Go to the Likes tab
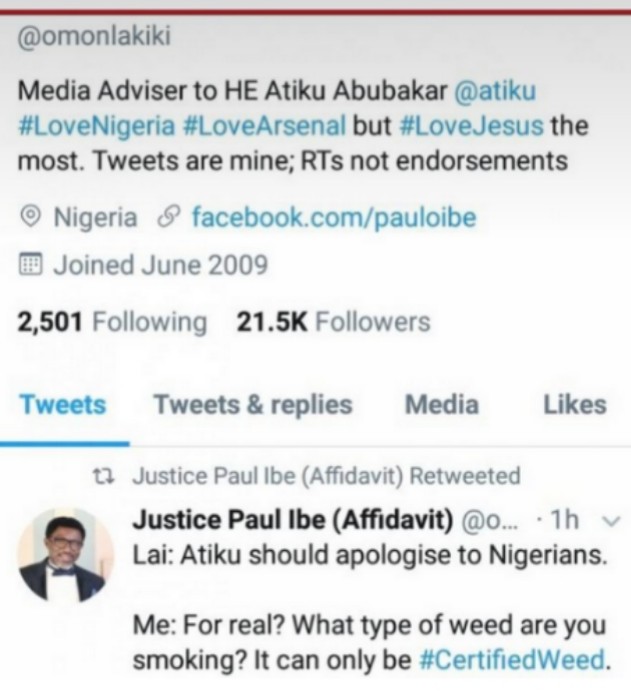 [575, 405]
